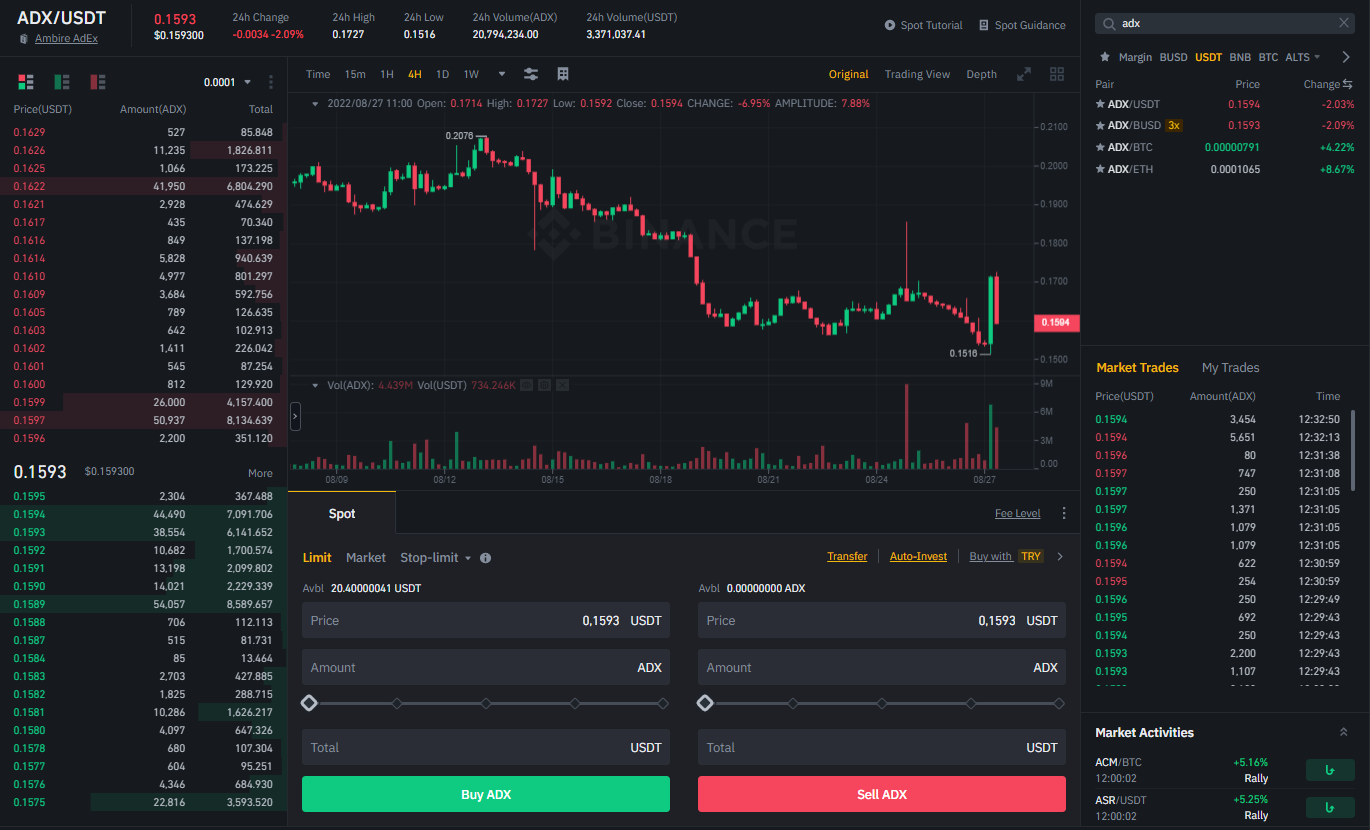Viewport: 1370px width, 830px height.
Task: Filter pairs by BNB market
Action: (1240, 57)
